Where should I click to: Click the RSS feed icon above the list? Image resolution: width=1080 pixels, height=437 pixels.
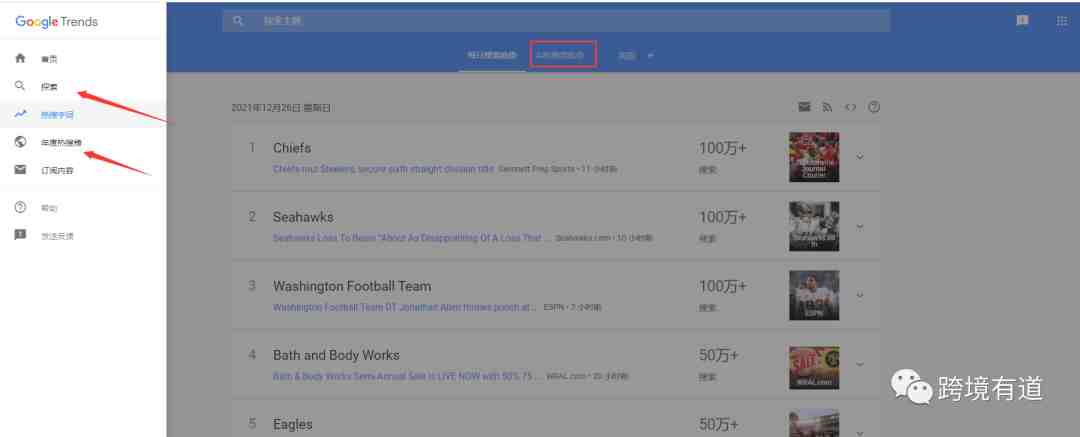(827, 107)
